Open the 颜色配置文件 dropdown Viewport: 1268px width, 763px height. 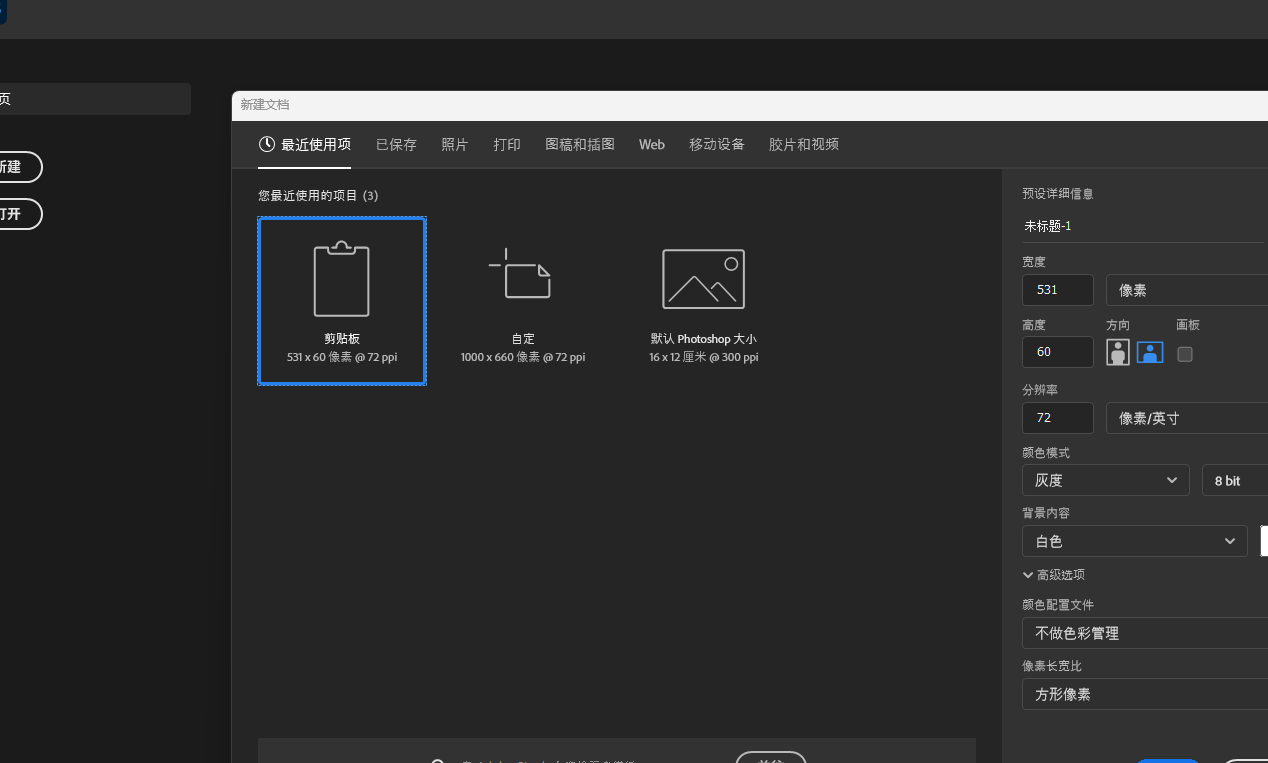pos(1144,633)
